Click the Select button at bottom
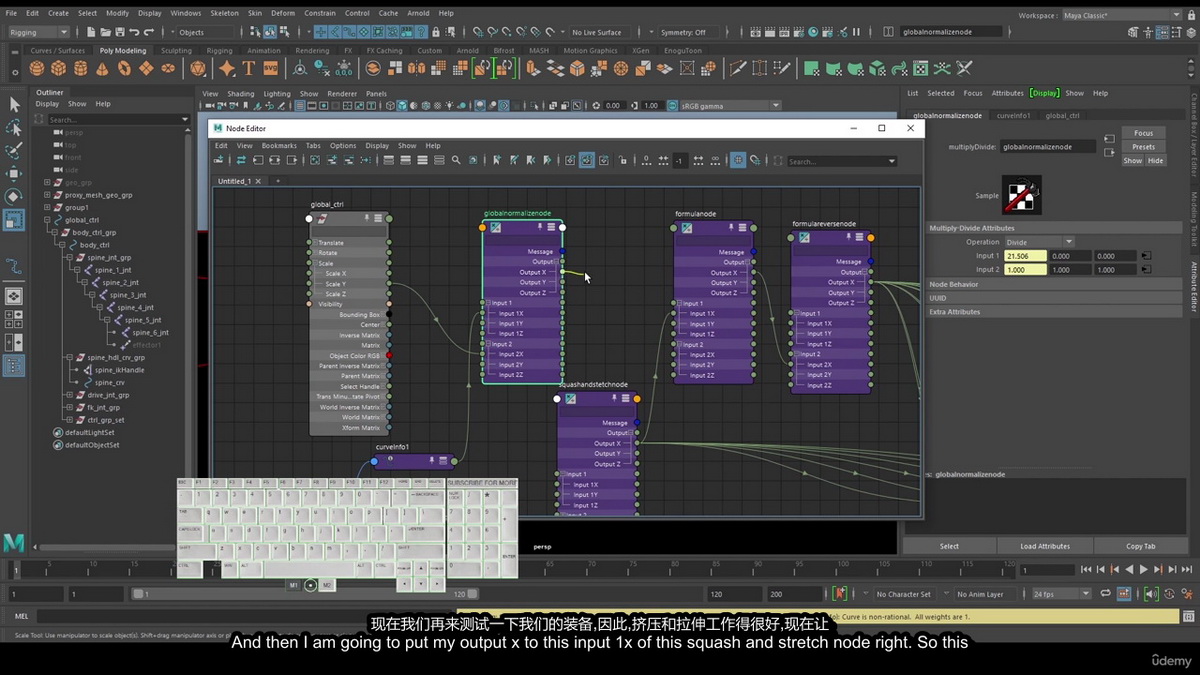 click(x=949, y=546)
